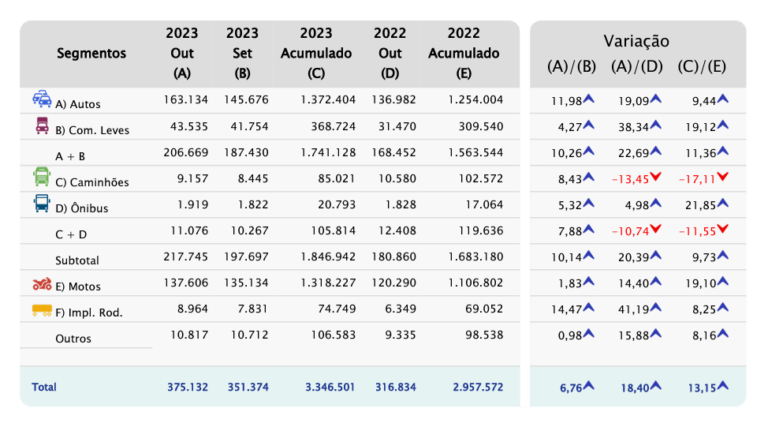Click the blue up arrow next to 41,19
The width and height of the screenshot is (768, 427).
tap(655, 307)
